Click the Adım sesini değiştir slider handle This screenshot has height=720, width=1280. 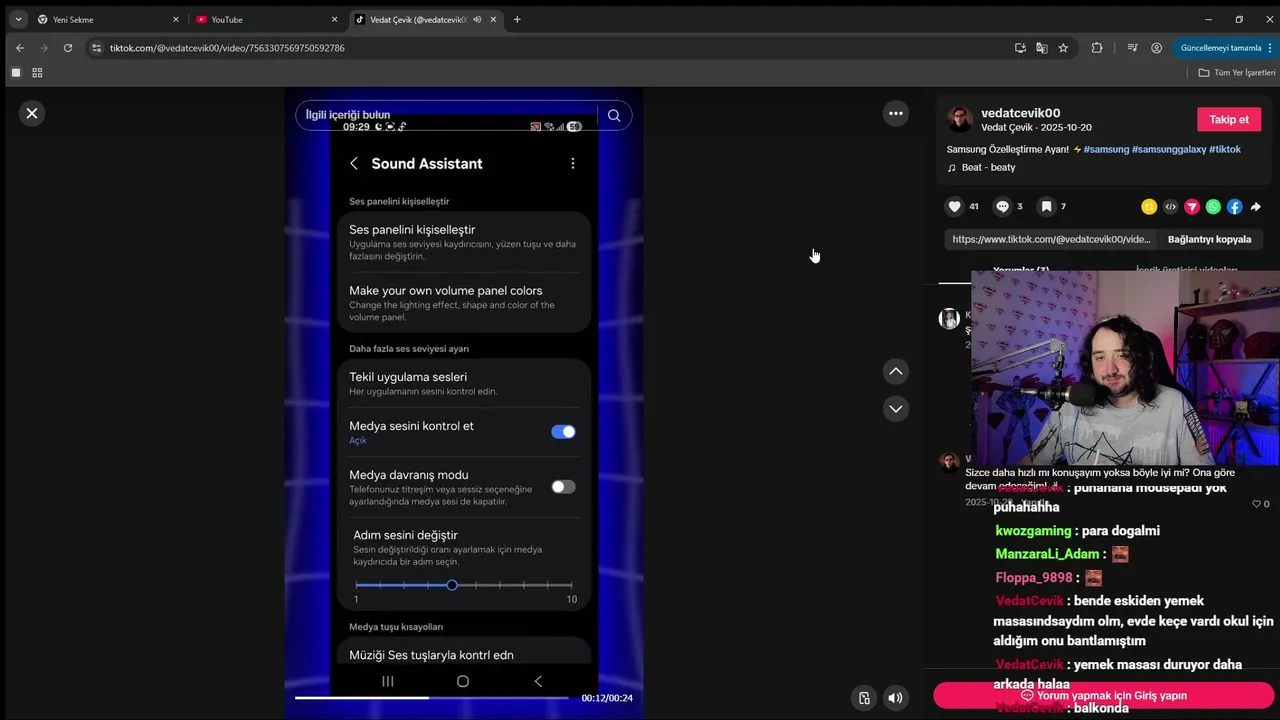pyautogui.click(x=452, y=585)
